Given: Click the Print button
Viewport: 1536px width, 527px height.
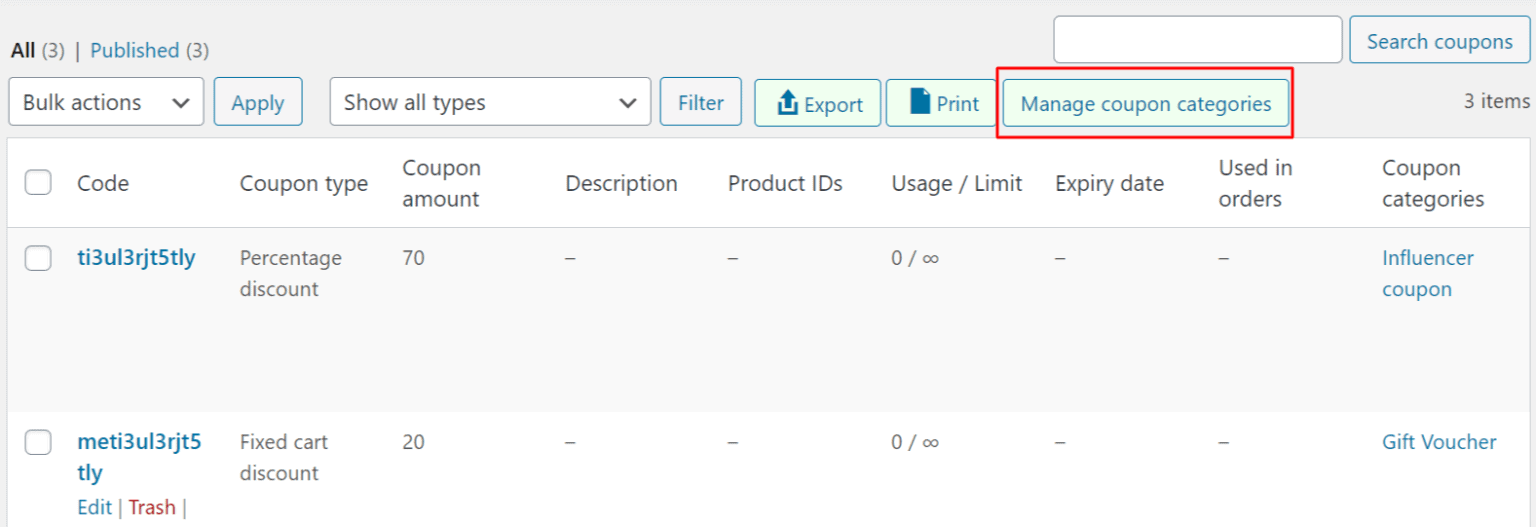Looking at the screenshot, I should (x=940, y=103).
